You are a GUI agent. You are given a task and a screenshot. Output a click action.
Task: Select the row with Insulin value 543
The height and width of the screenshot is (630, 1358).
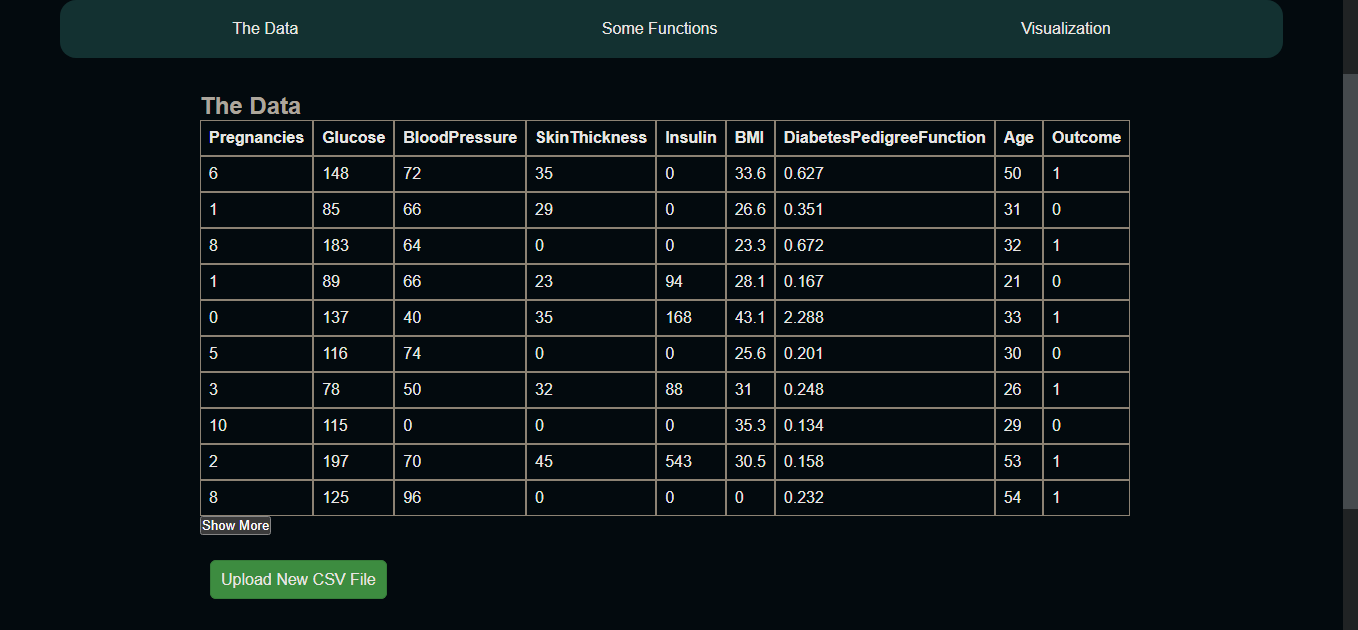point(679,461)
